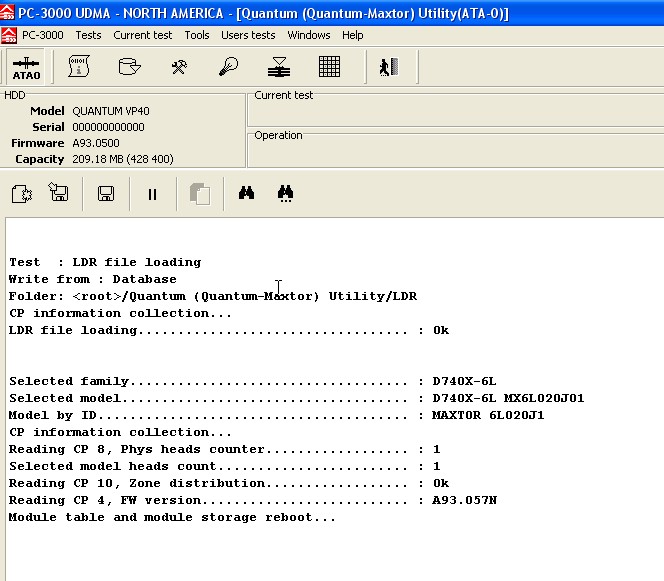Click the binoculars find next icon
664x581 pixels.
(285, 194)
